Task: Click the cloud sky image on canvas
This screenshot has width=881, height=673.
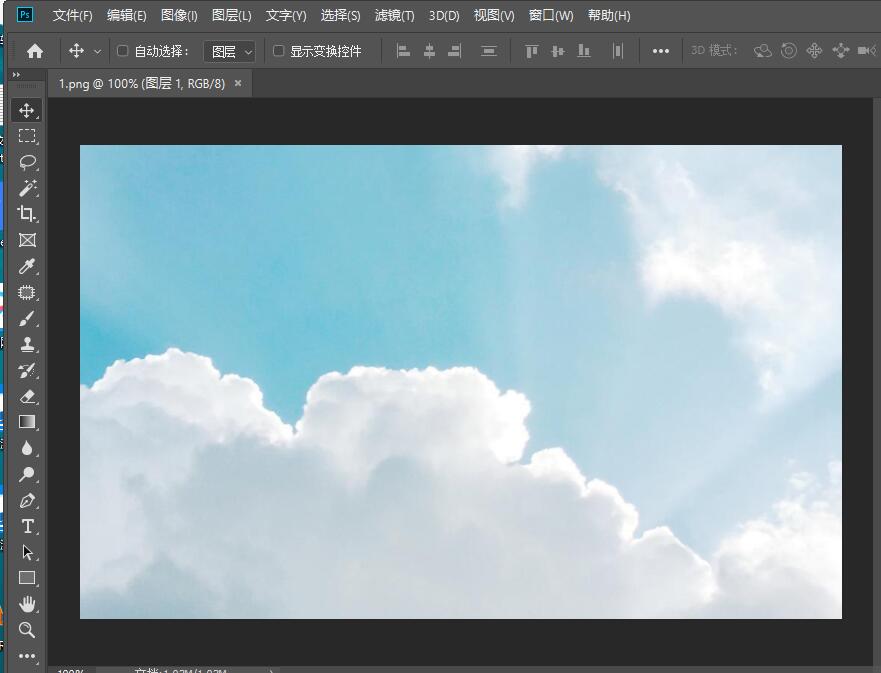Action: point(461,382)
